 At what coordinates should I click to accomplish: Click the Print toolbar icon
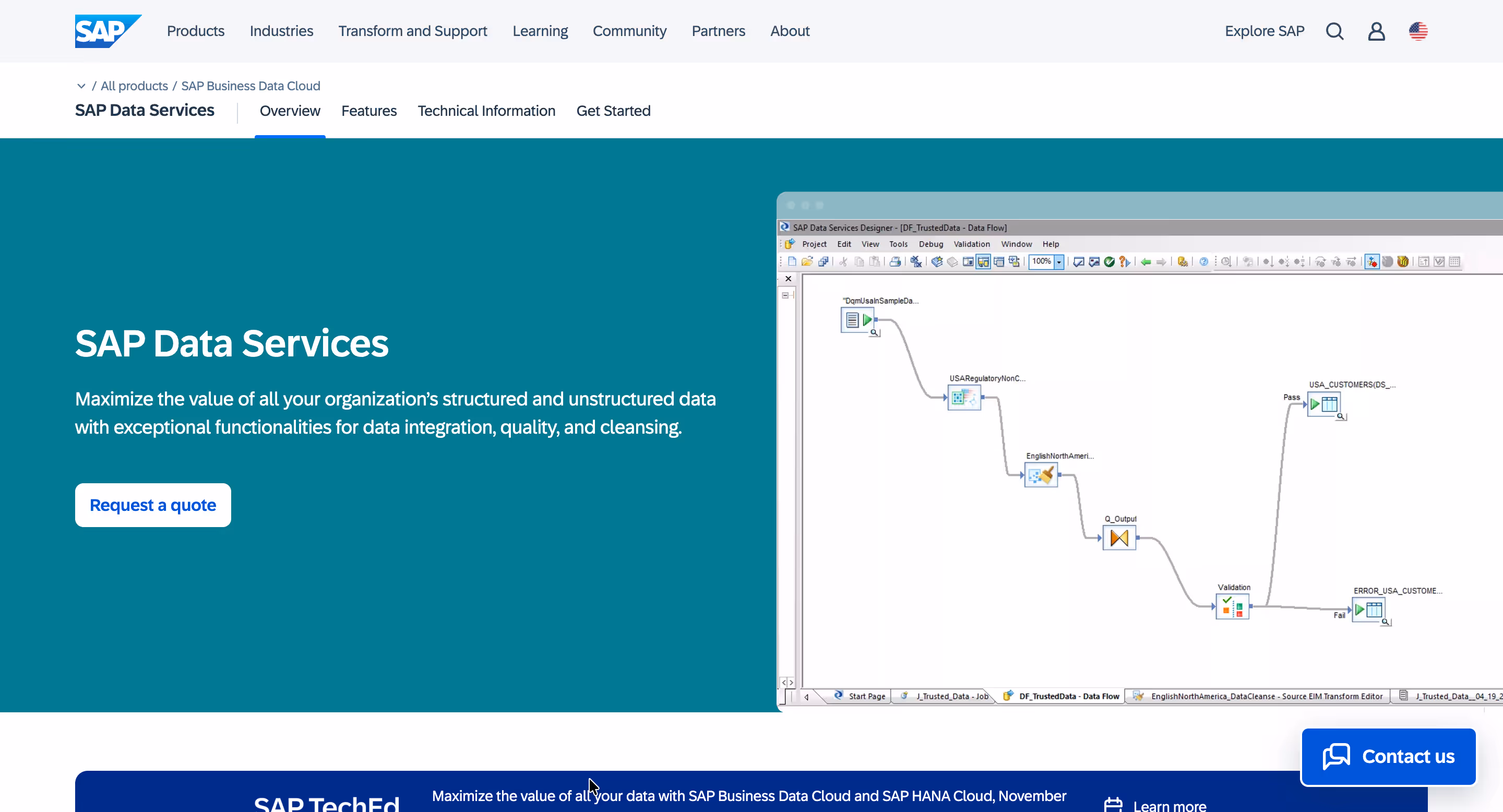896,261
